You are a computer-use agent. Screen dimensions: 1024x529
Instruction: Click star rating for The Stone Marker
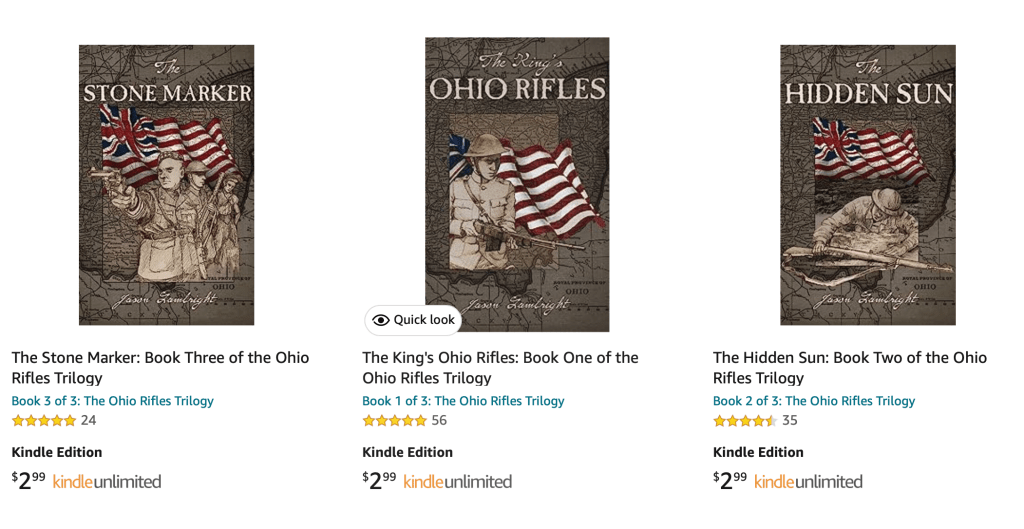tap(44, 421)
